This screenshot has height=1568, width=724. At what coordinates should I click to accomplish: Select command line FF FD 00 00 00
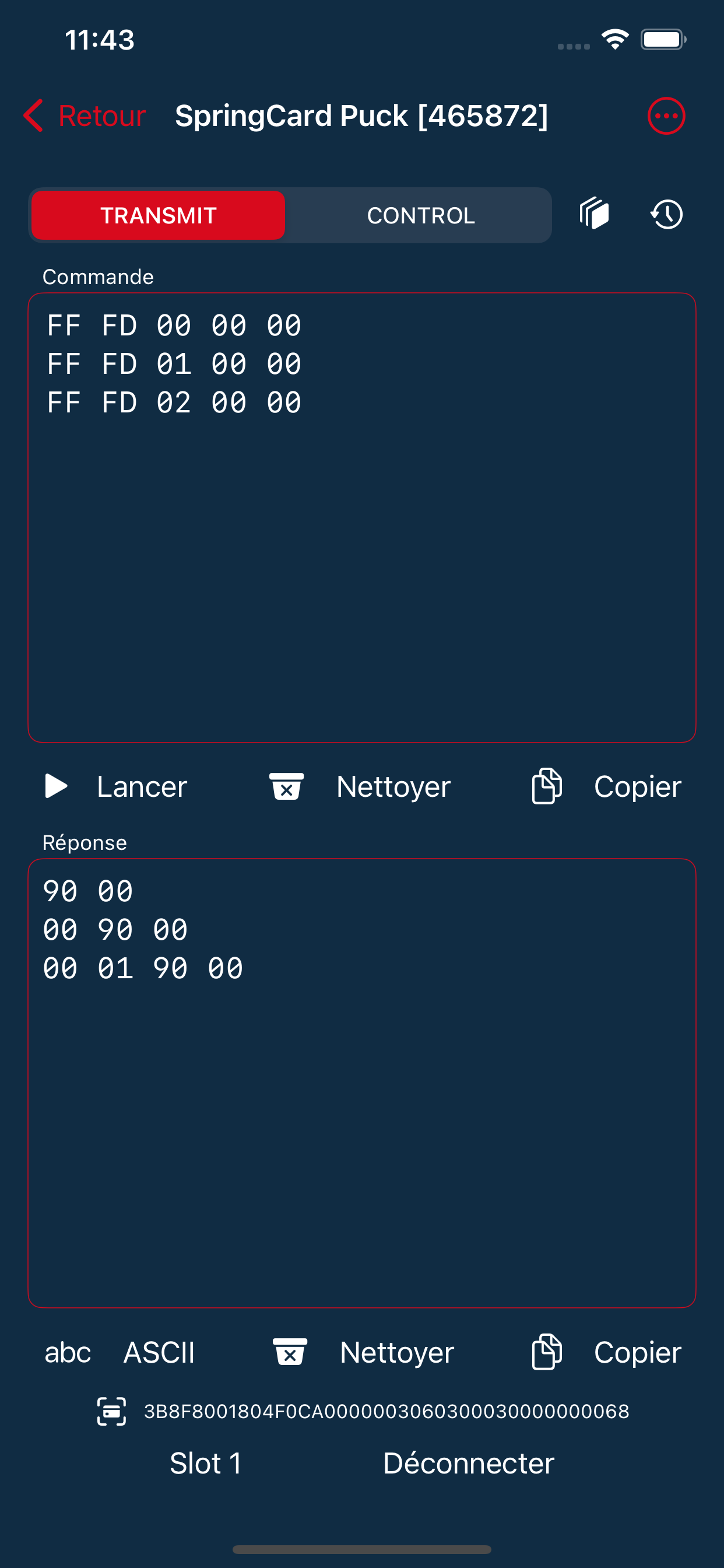click(x=174, y=325)
